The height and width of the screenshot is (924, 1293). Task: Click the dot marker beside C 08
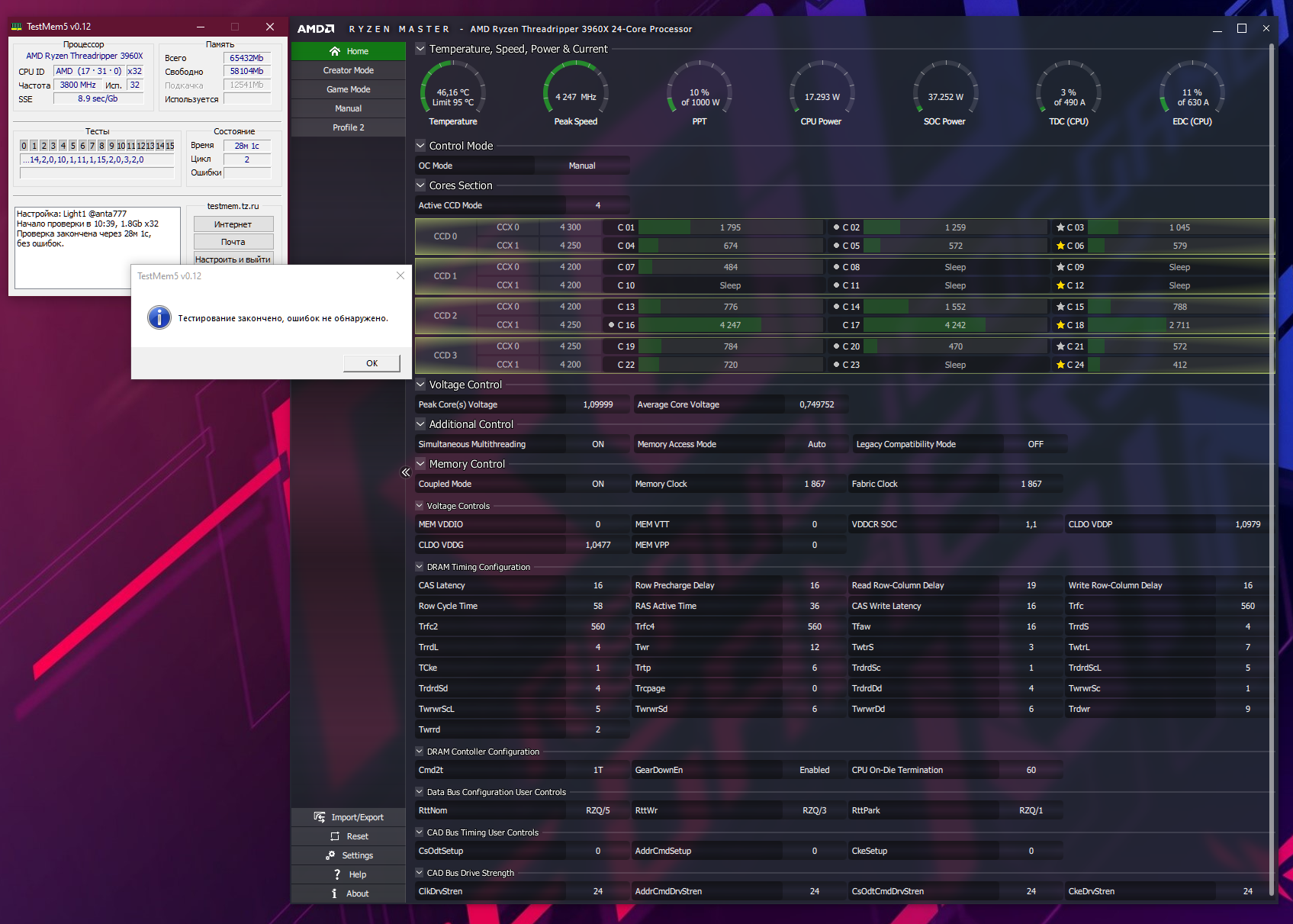tap(836, 267)
